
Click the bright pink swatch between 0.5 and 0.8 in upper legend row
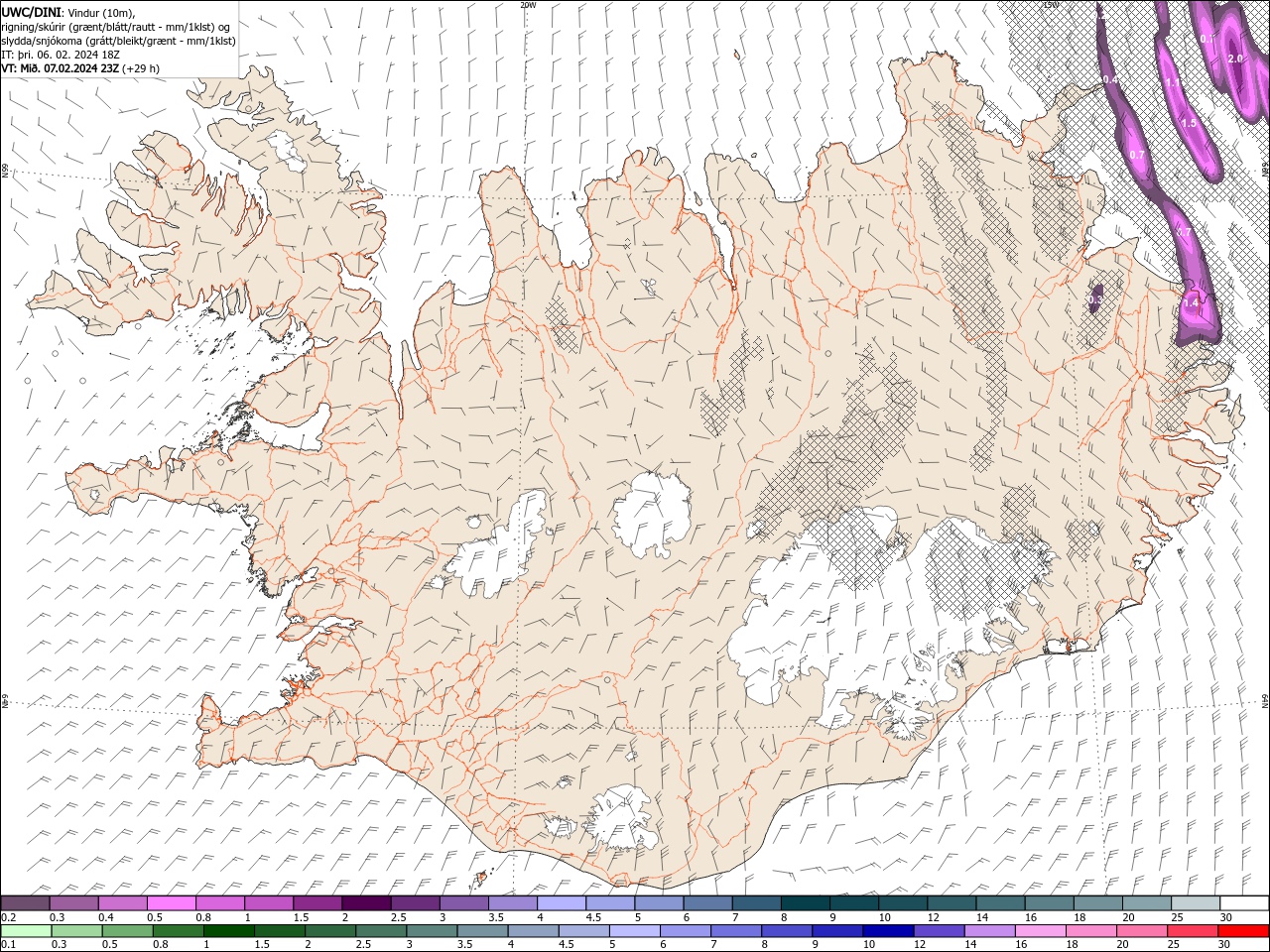pos(172,903)
